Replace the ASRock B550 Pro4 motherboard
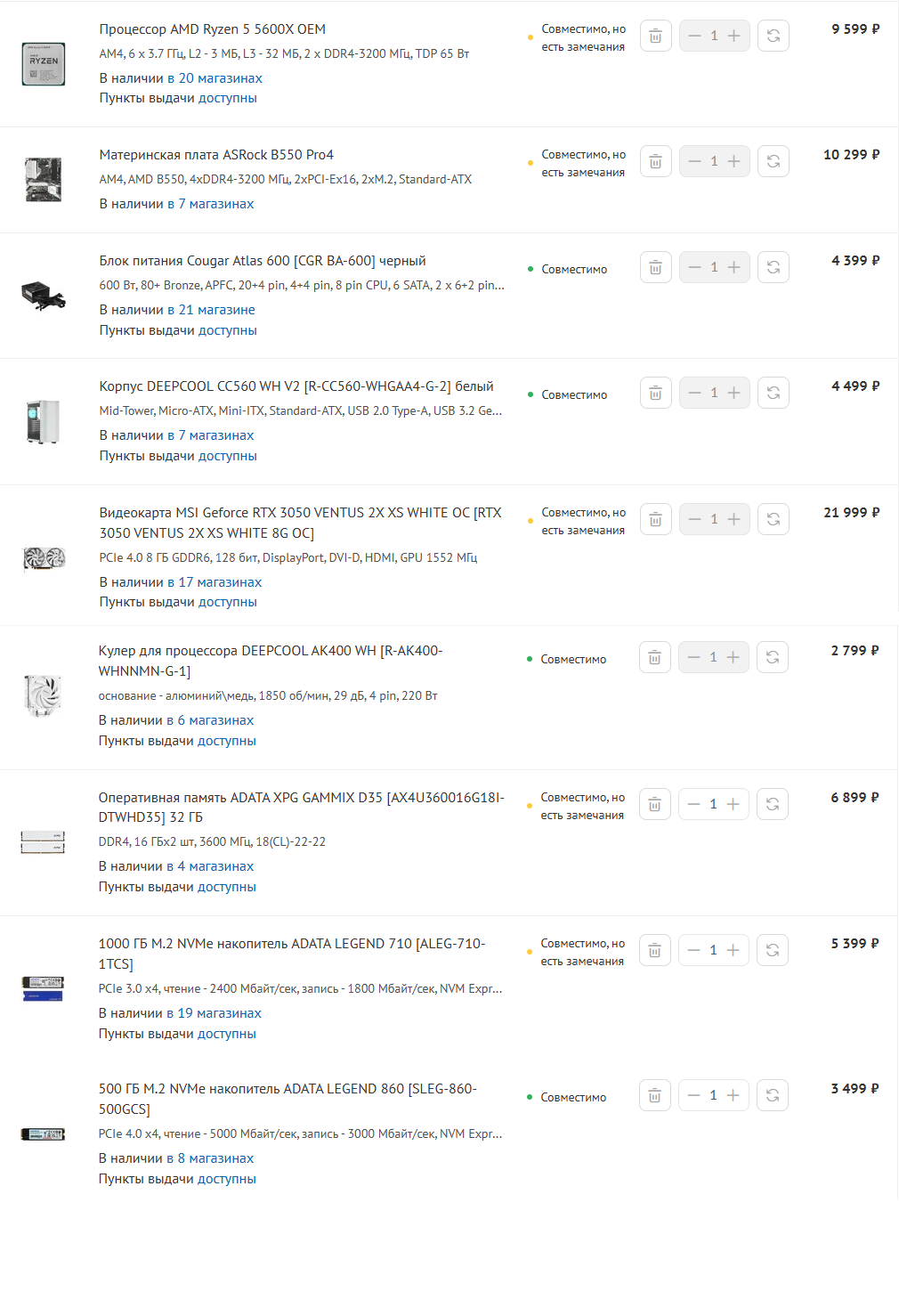Screen dimensions: 899x1316 pyautogui.click(x=773, y=161)
